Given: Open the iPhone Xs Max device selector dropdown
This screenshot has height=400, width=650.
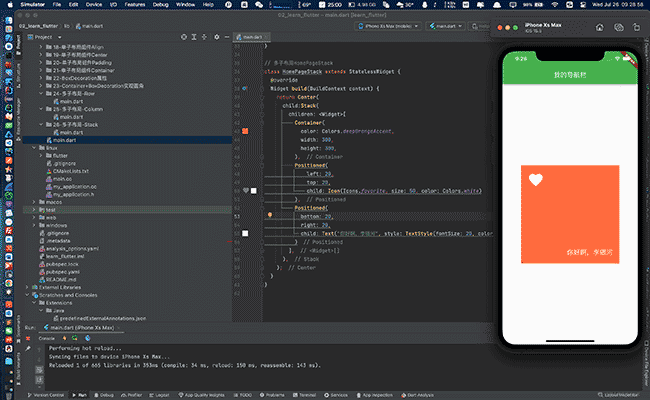Looking at the screenshot, I should pyautogui.click(x=388, y=26).
